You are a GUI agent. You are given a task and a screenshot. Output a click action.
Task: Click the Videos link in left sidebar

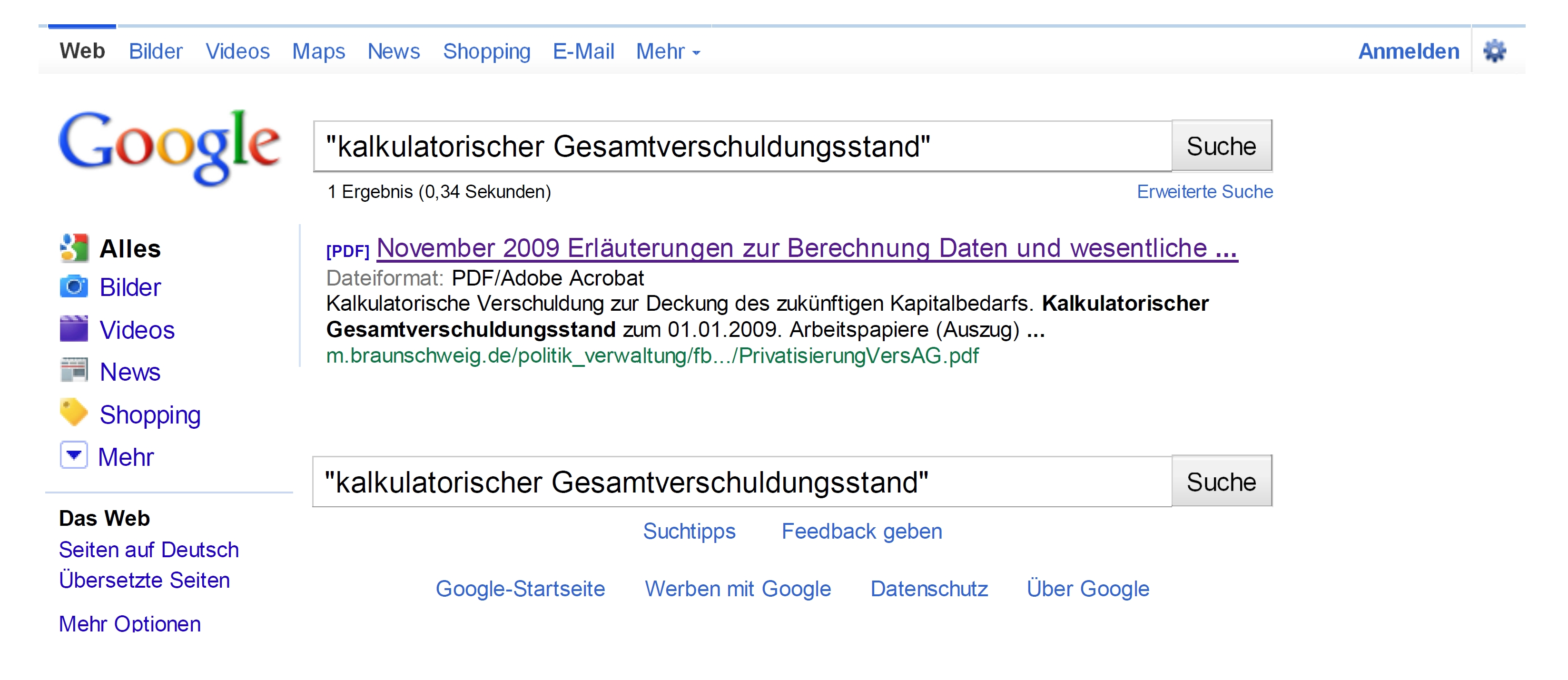coord(137,330)
